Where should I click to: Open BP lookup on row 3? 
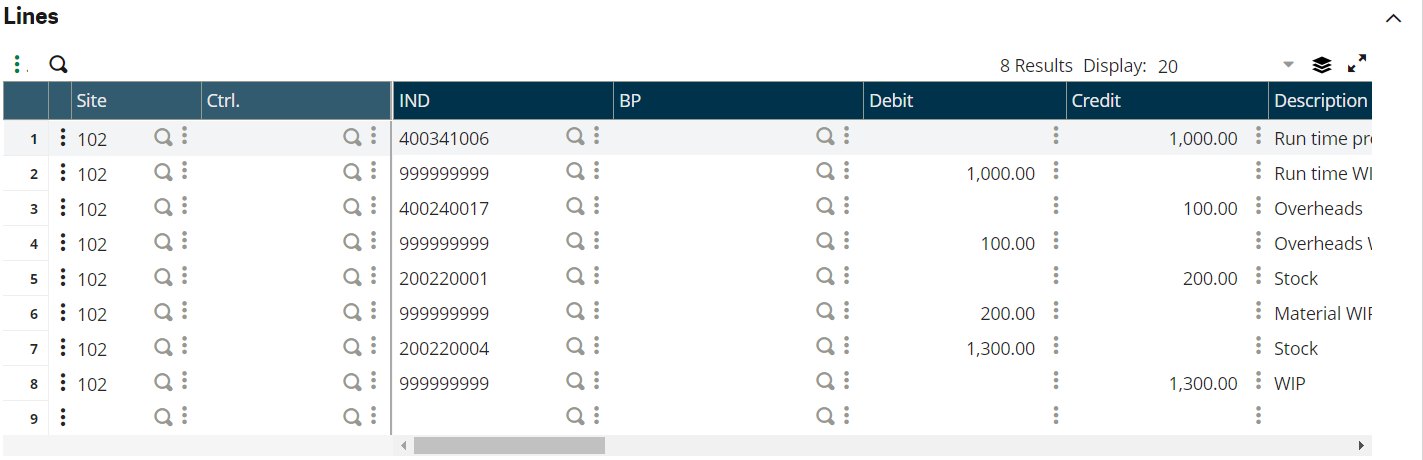[x=825, y=208]
